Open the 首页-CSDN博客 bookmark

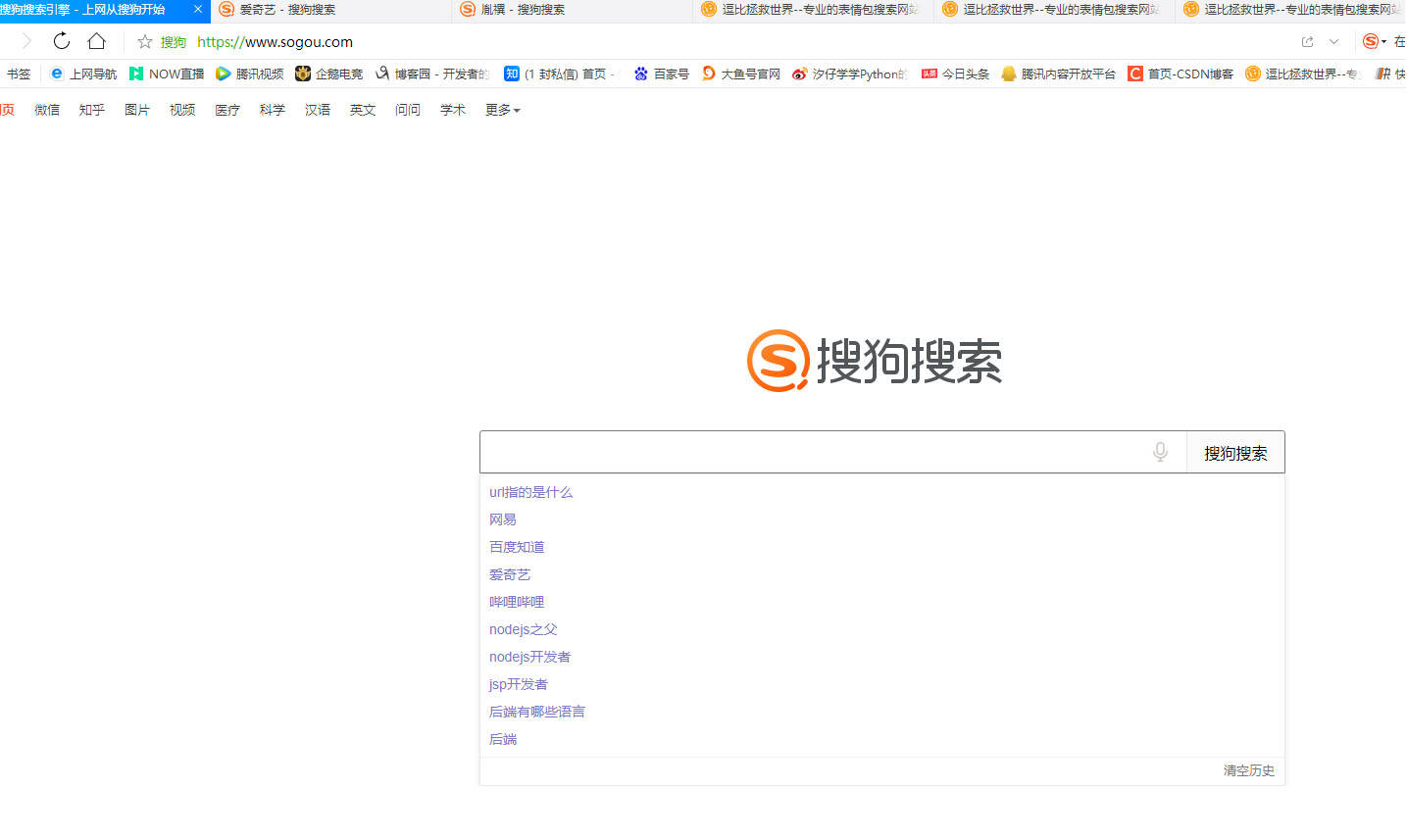pyautogui.click(x=1181, y=74)
